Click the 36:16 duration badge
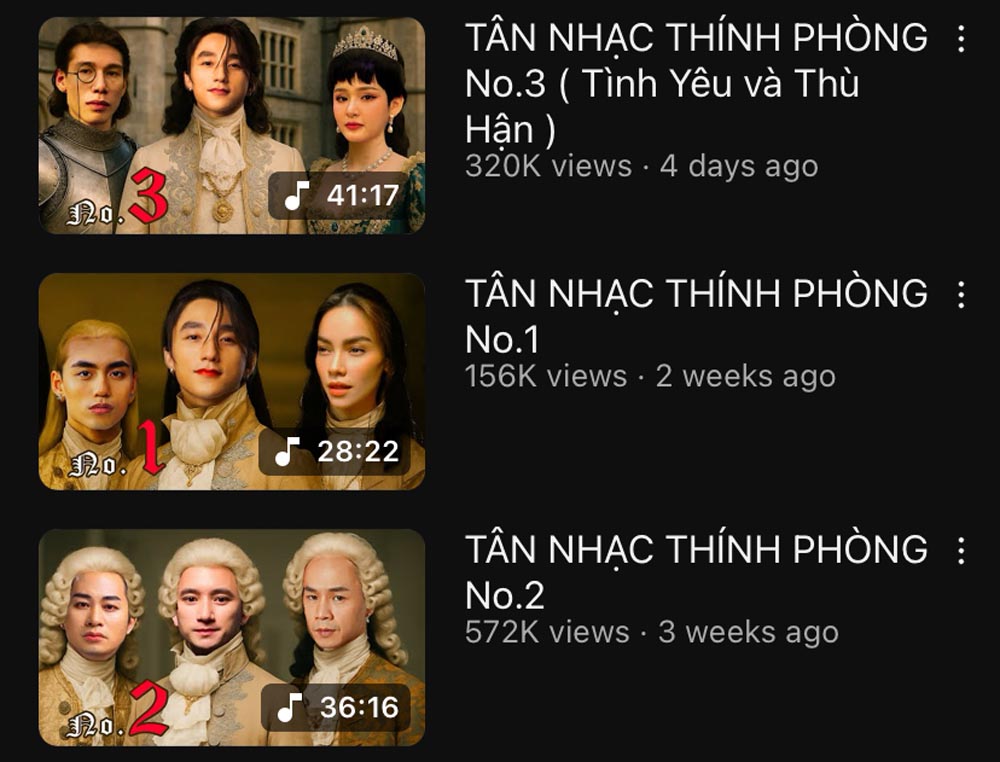The image size is (1000, 762). (336, 707)
